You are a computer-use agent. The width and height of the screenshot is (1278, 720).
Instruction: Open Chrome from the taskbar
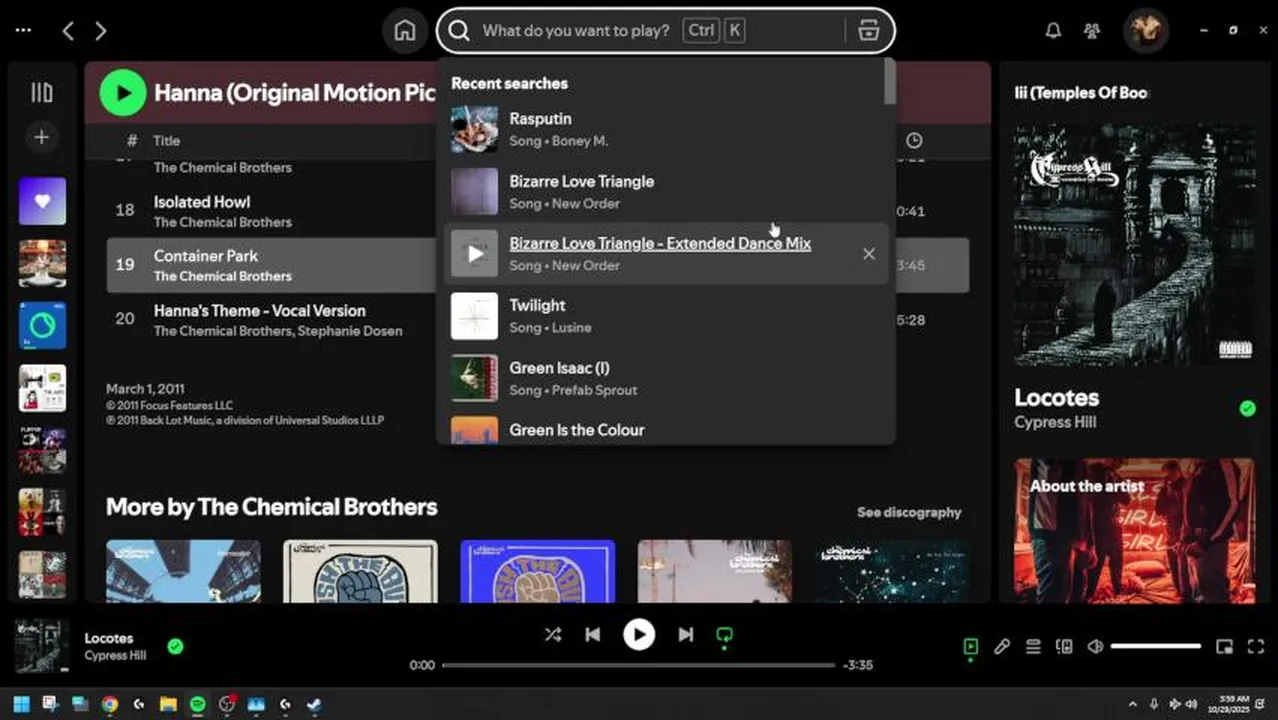tap(109, 704)
